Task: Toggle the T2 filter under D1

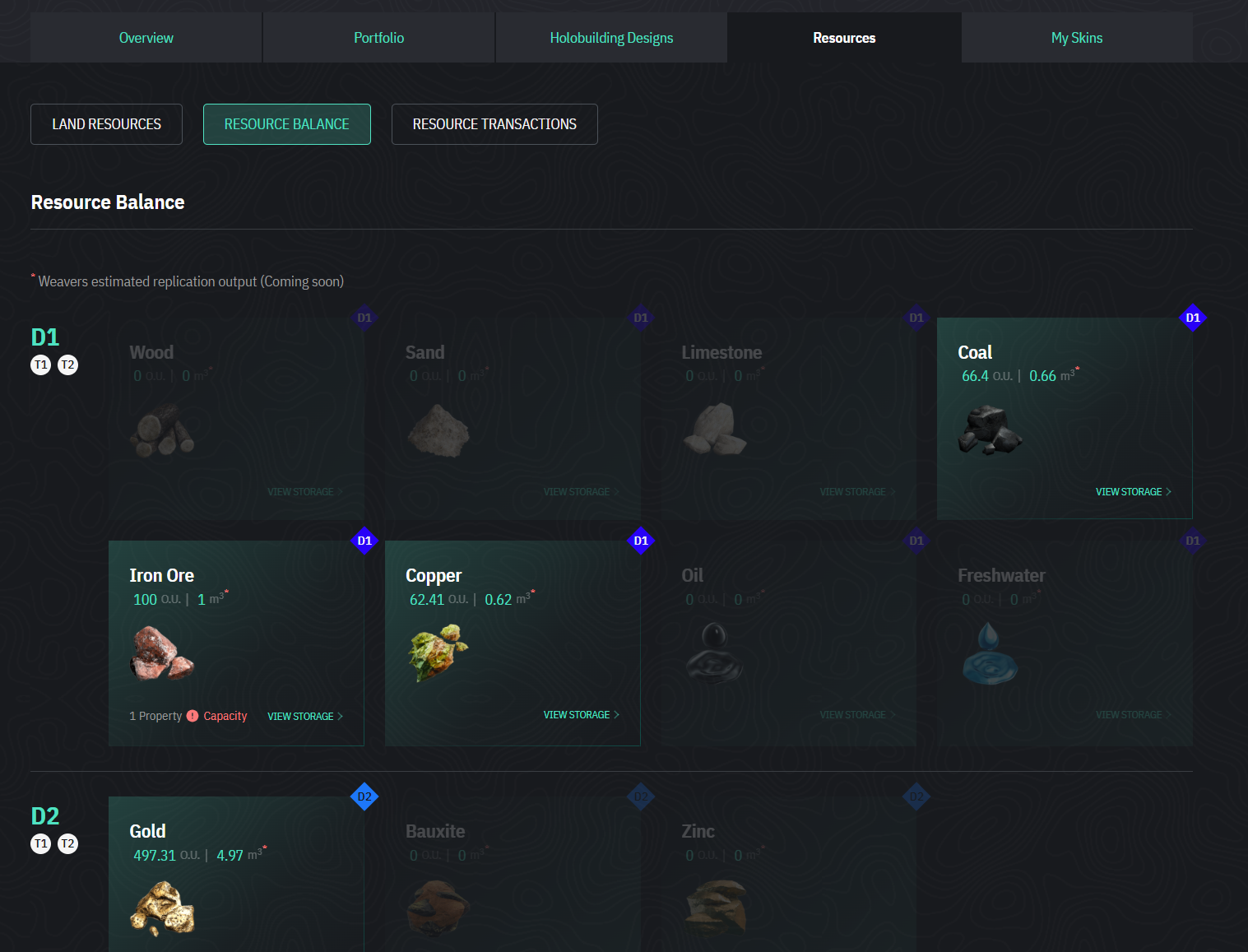Action: click(67, 365)
